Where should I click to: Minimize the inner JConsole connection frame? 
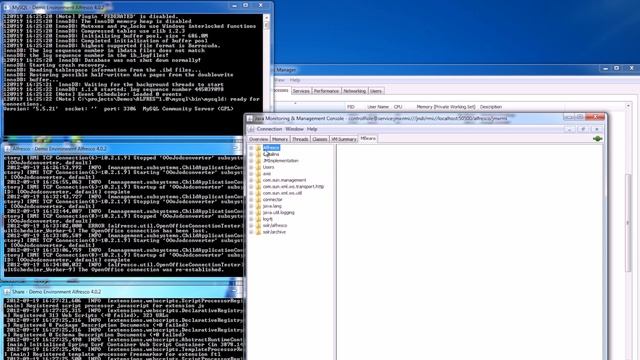click(569, 129)
